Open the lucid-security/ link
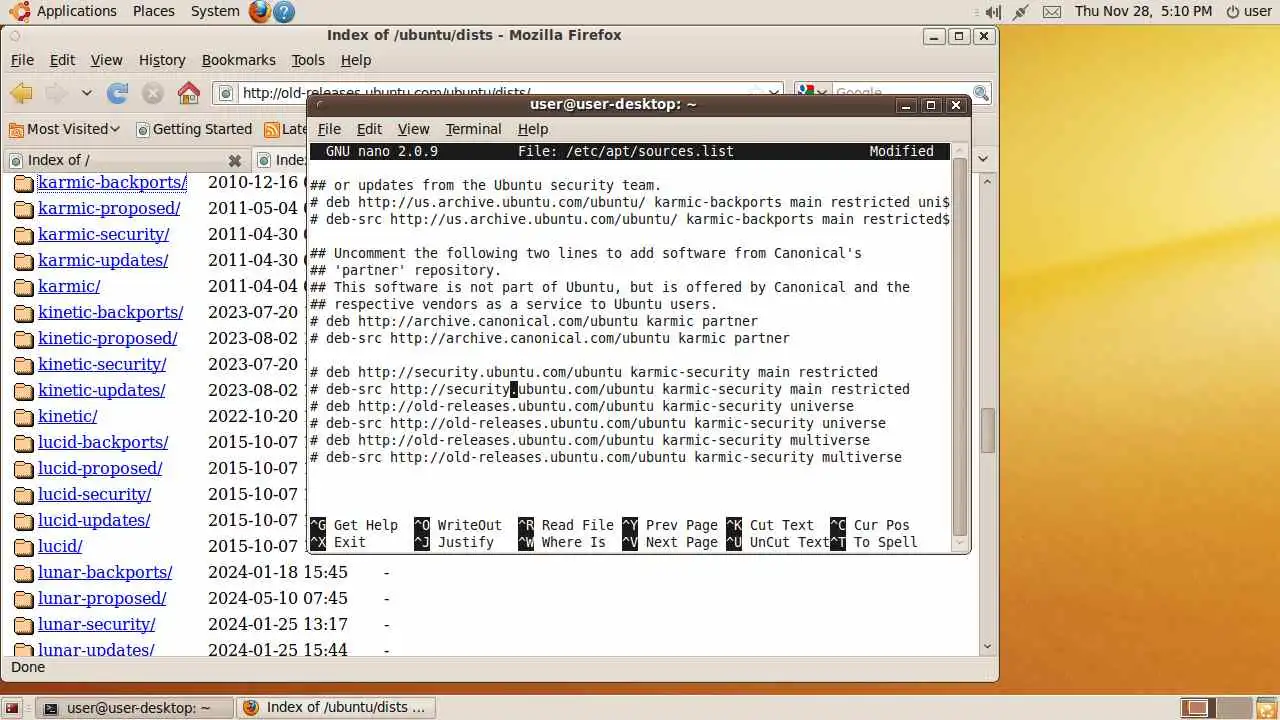Viewport: 1280px width, 720px height. (x=94, y=494)
